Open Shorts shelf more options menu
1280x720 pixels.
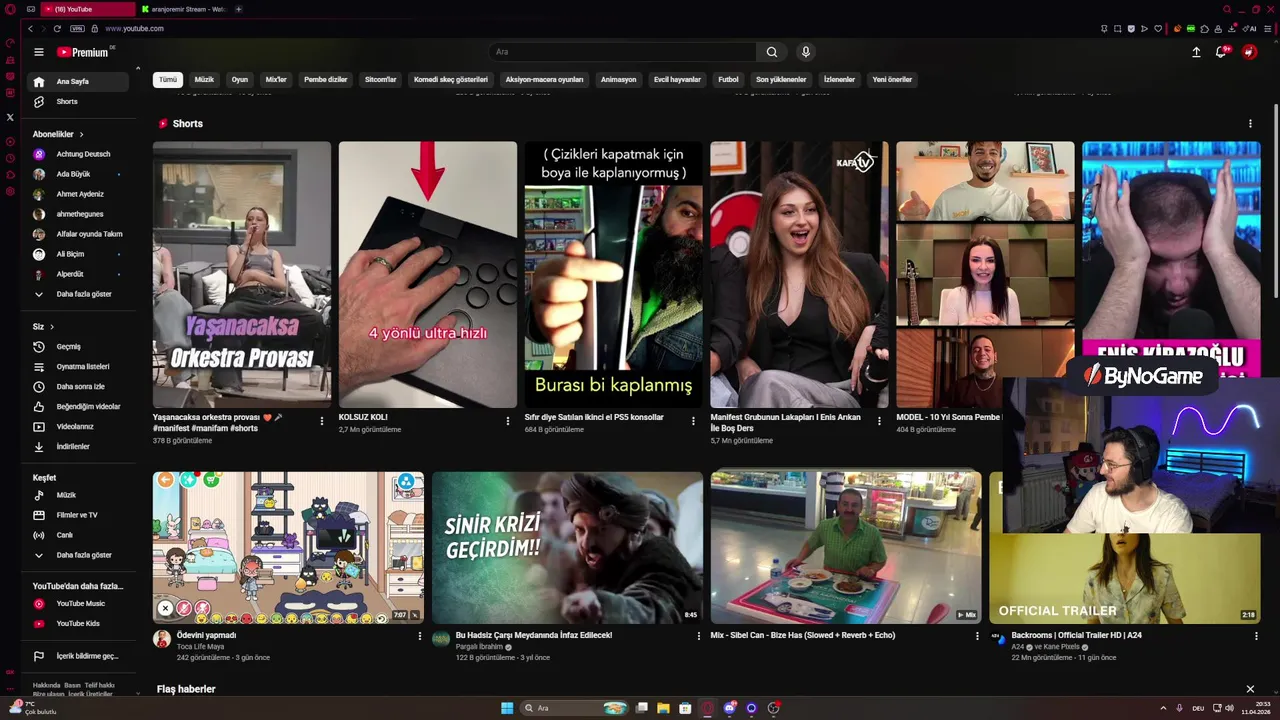click(1250, 124)
